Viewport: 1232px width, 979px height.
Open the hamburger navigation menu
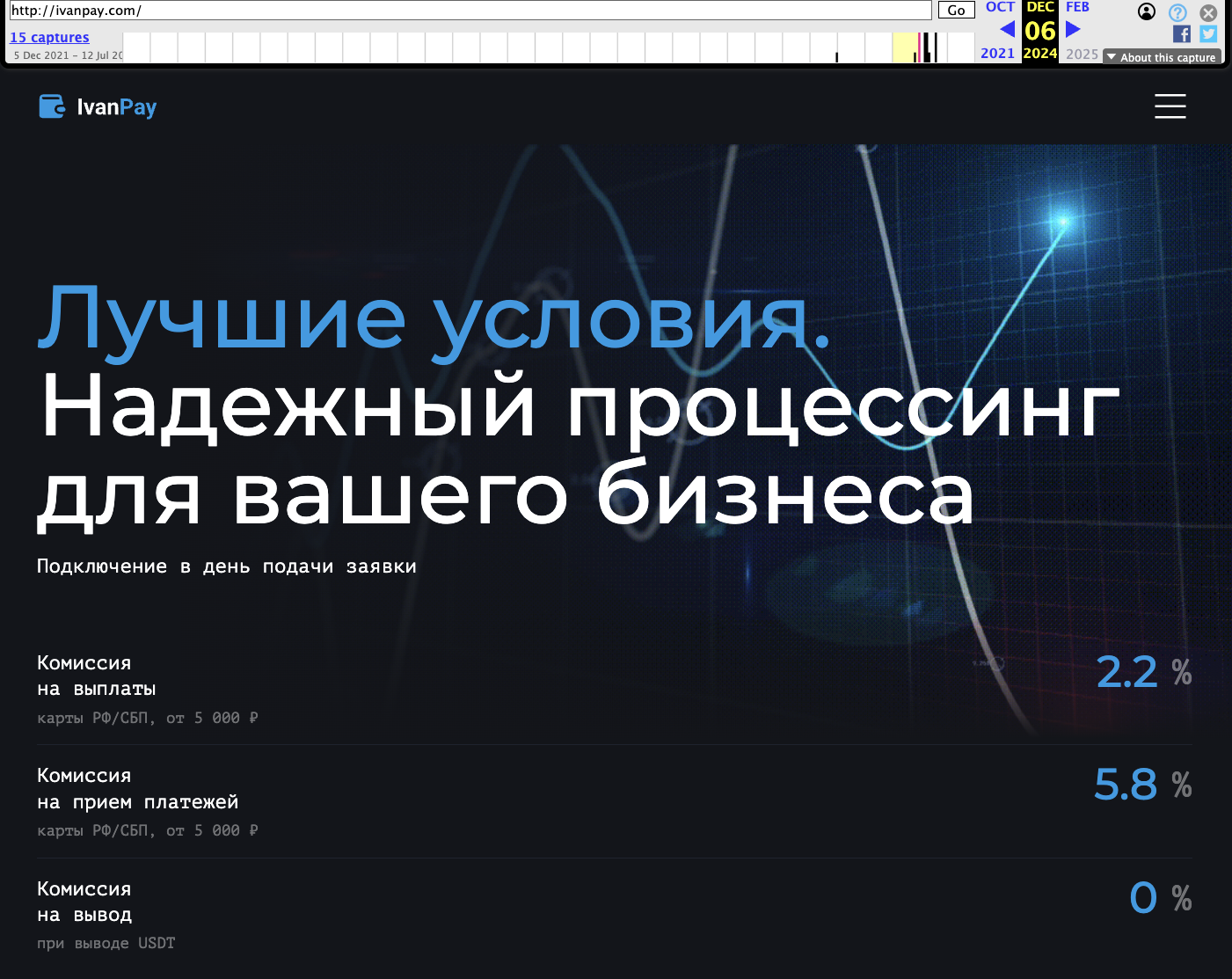click(1170, 106)
